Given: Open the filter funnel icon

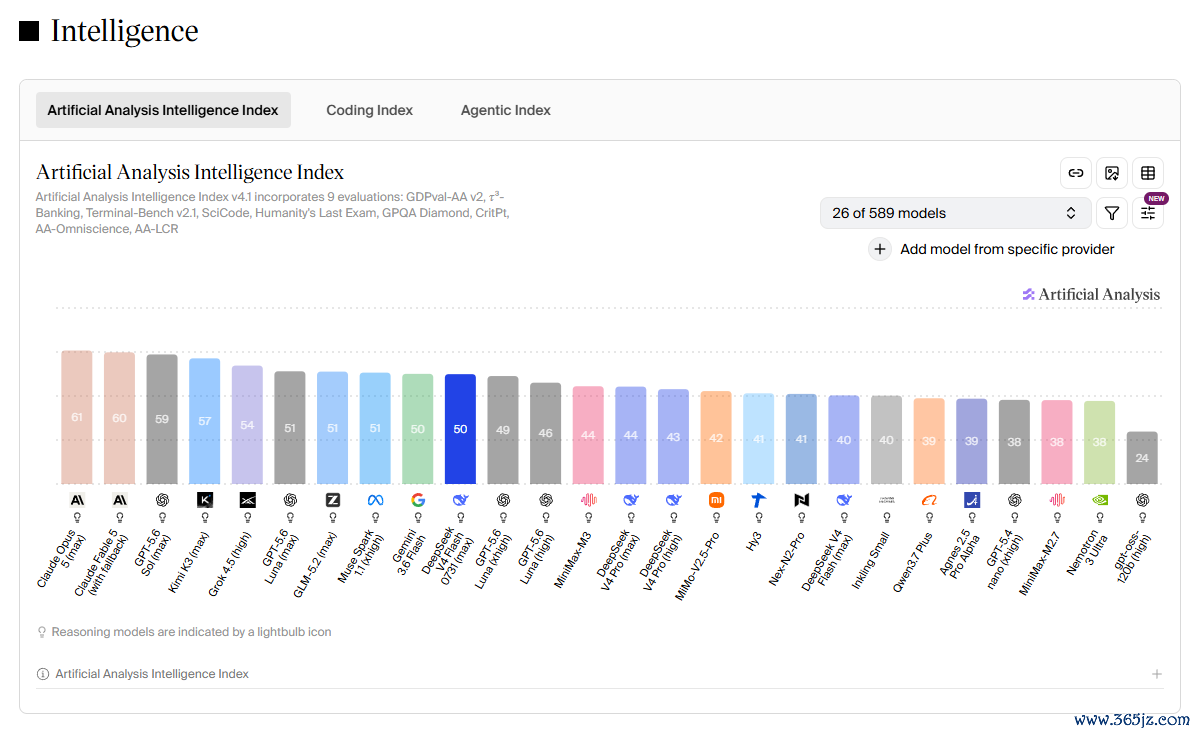Looking at the screenshot, I should coord(1112,213).
